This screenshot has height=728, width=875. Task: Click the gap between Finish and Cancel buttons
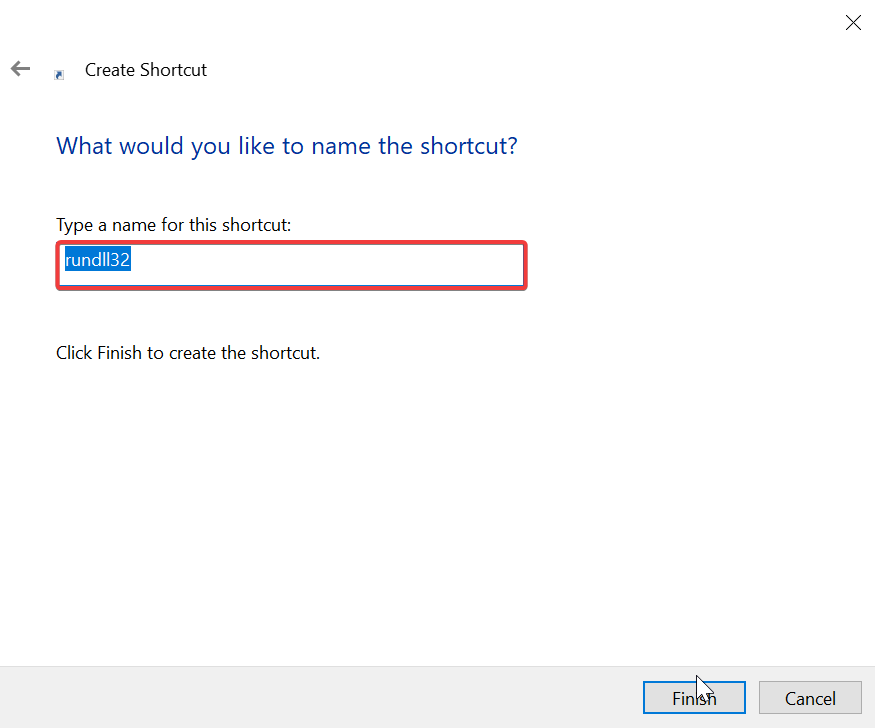(x=752, y=698)
